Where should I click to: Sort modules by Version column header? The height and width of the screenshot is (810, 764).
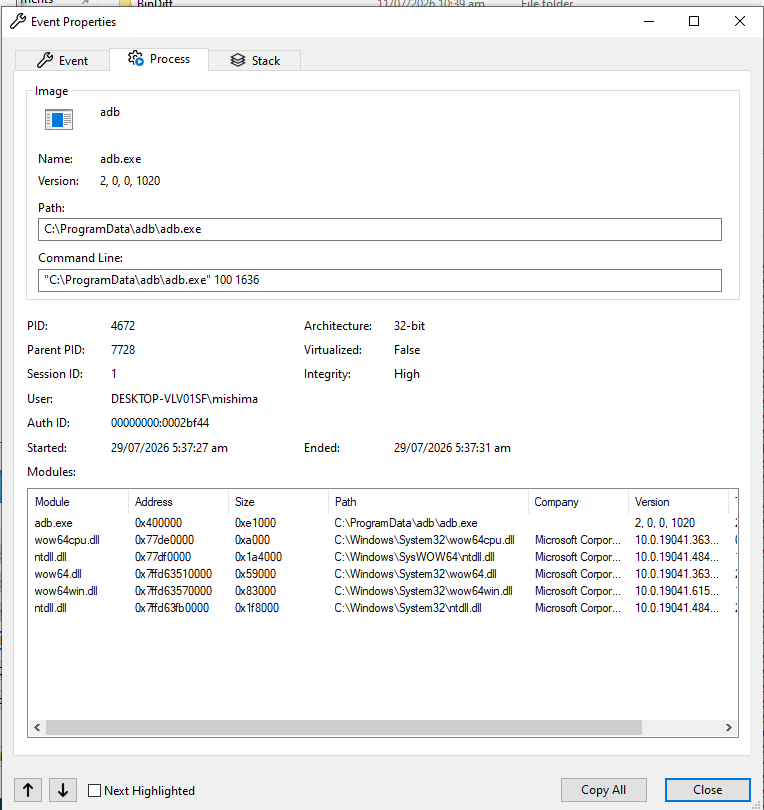pos(678,502)
